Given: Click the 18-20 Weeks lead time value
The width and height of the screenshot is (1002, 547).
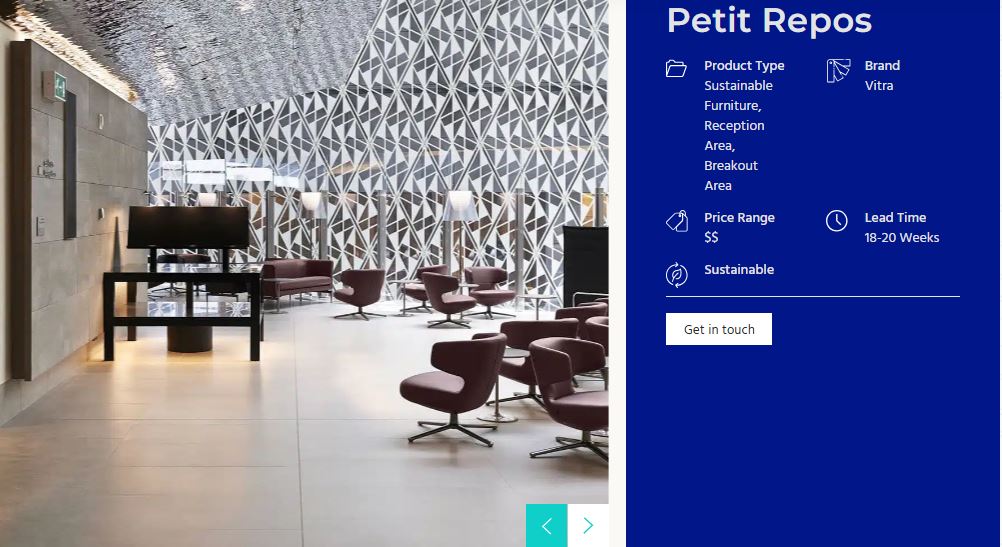Looking at the screenshot, I should (902, 238).
